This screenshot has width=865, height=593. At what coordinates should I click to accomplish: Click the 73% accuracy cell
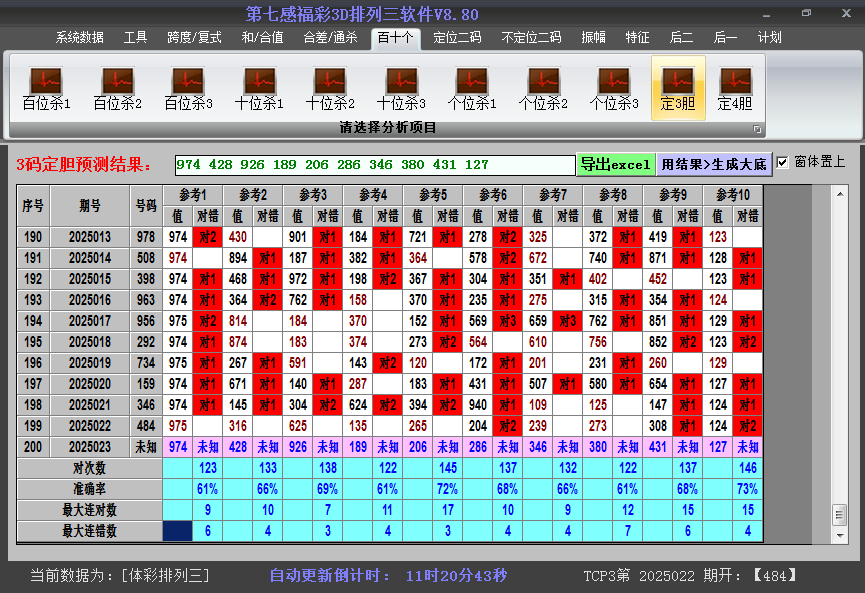point(748,489)
